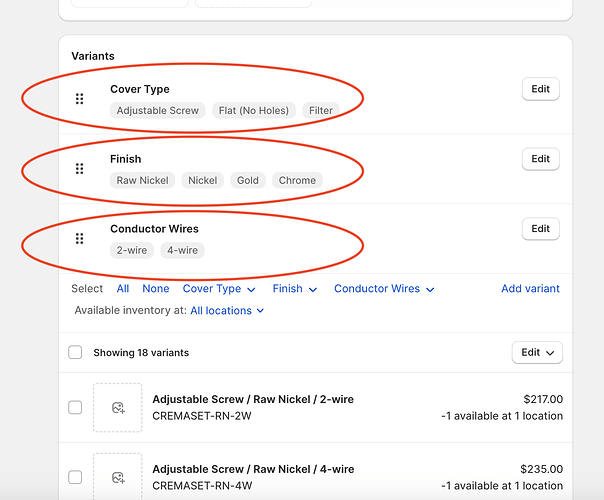The width and height of the screenshot is (604, 500).
Task: Open the Cover Type filter dropdown
Action: click(219, 289)
